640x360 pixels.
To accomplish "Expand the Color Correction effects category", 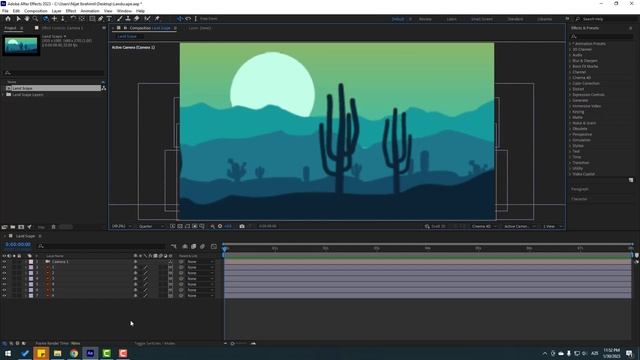I will [x=570, y=83].
